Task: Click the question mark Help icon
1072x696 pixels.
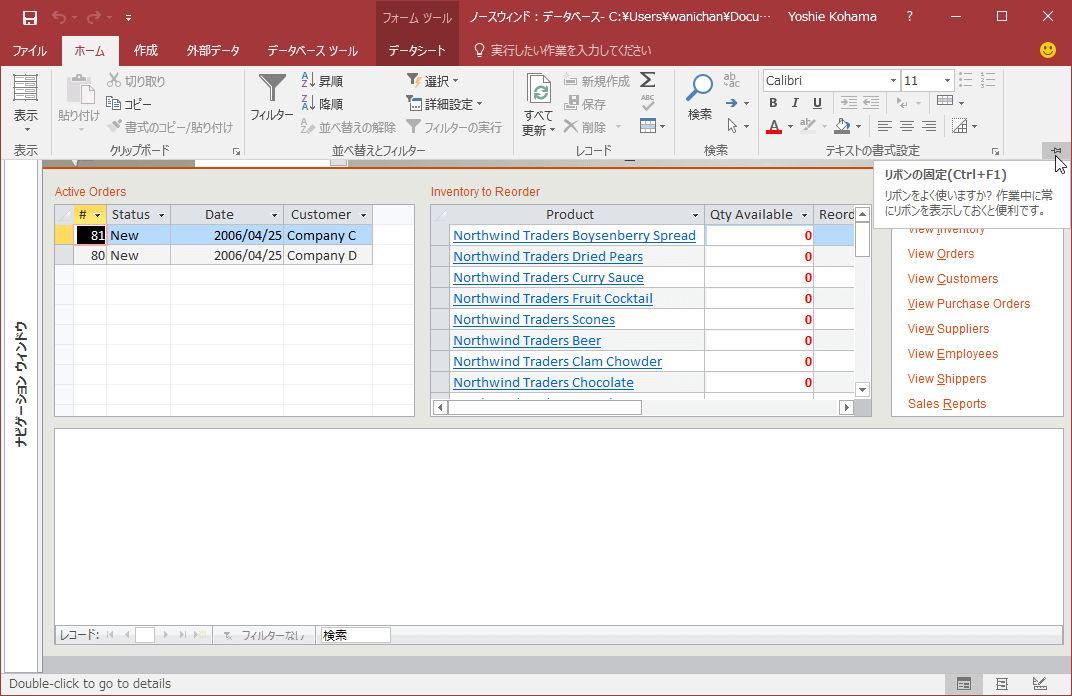Action: click(909, 16)
